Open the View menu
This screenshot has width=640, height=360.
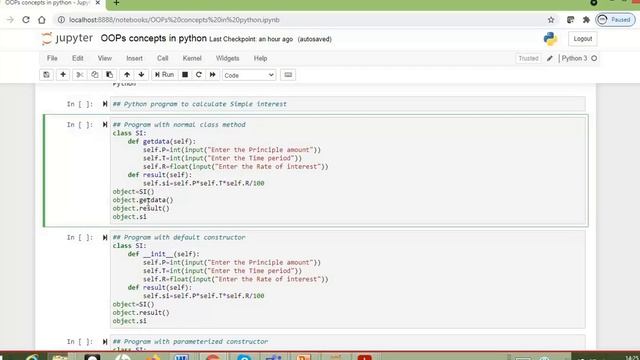coord(104,58)
